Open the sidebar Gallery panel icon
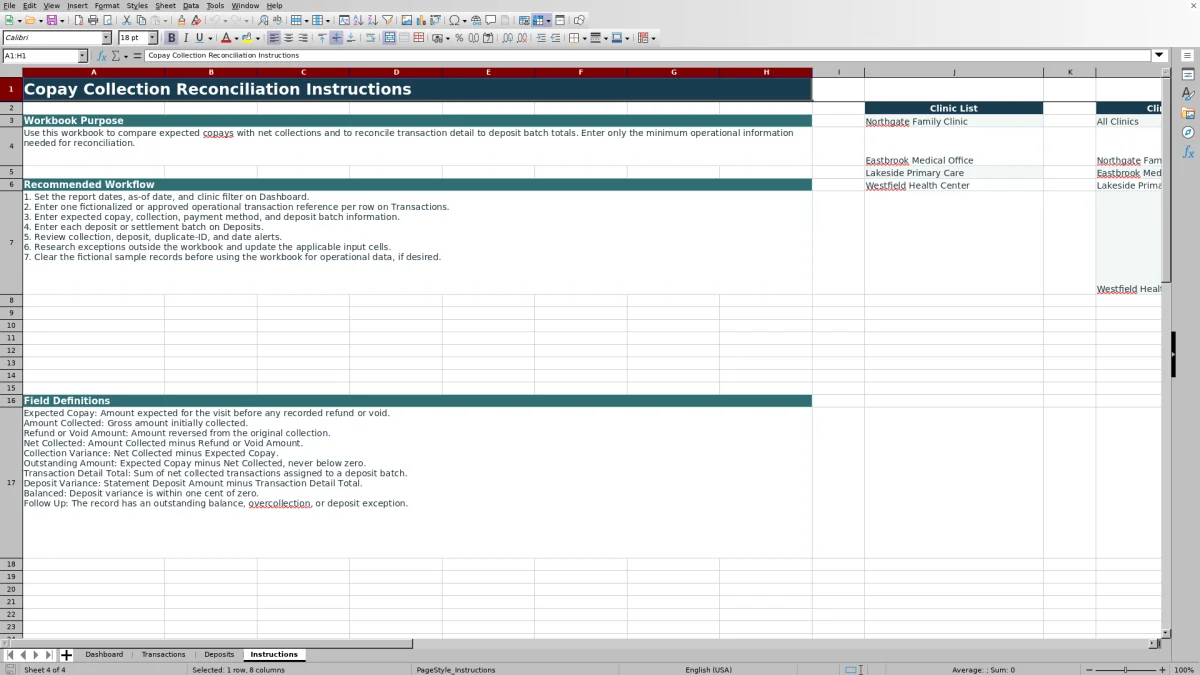 tap(1188, 113)
